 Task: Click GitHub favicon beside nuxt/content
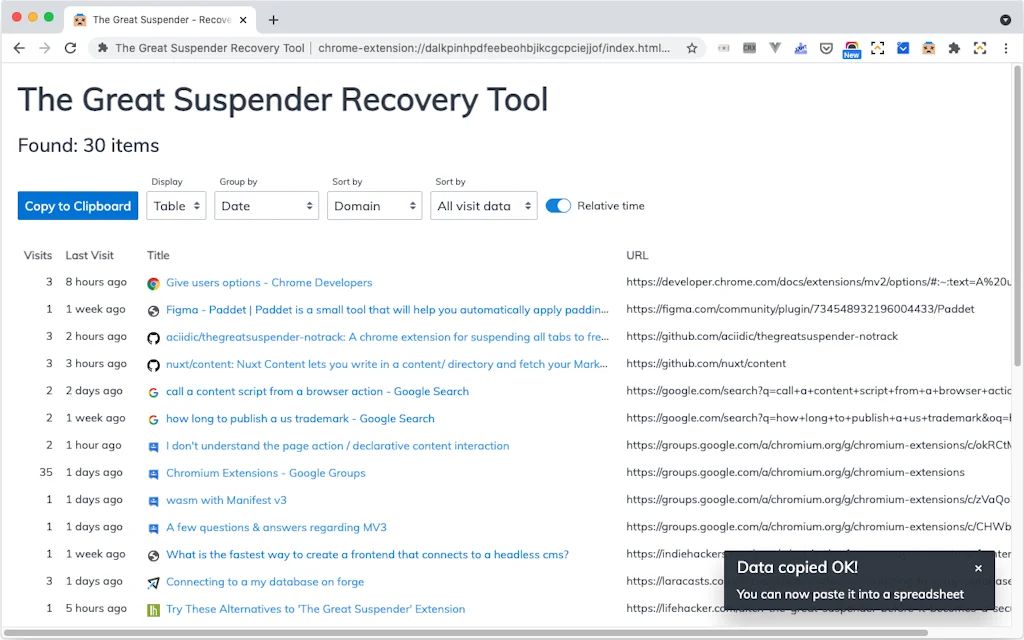[x=153, y=365]
